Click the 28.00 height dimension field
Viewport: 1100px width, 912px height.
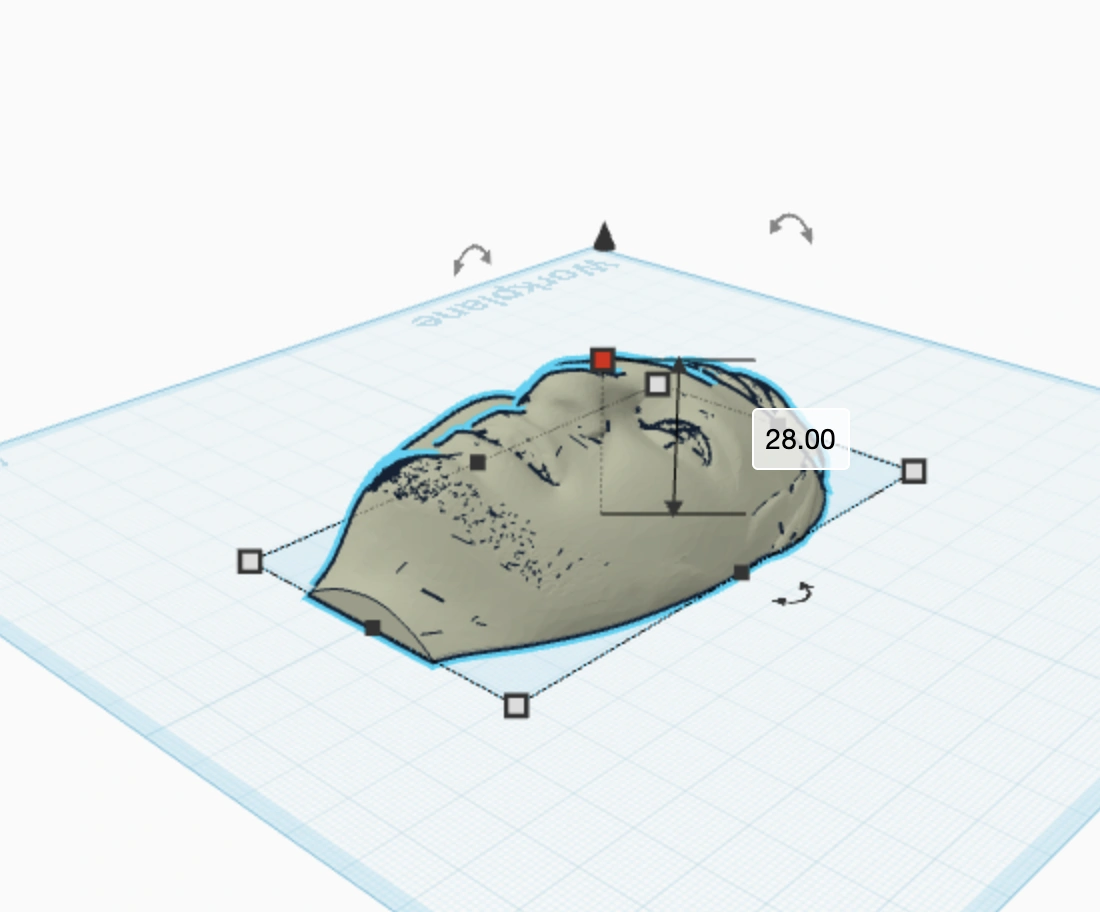pos(800,439)
